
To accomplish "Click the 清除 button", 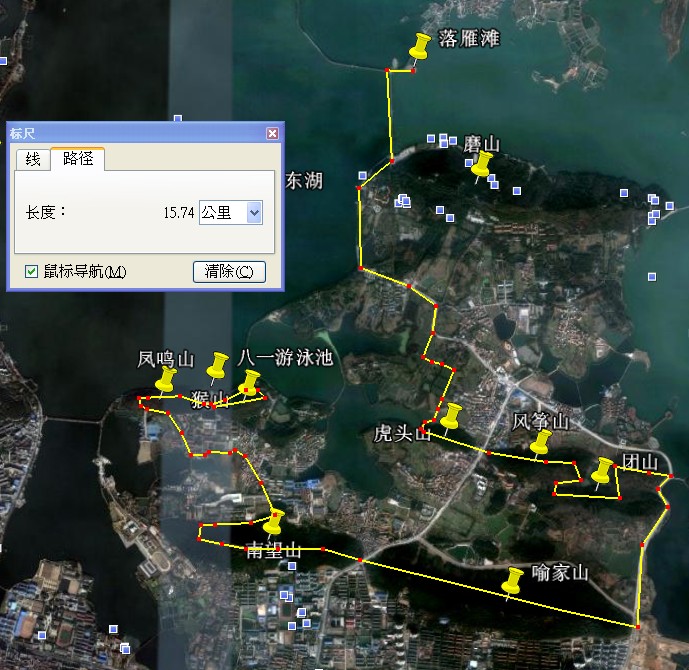I will [x=229, y=272].
